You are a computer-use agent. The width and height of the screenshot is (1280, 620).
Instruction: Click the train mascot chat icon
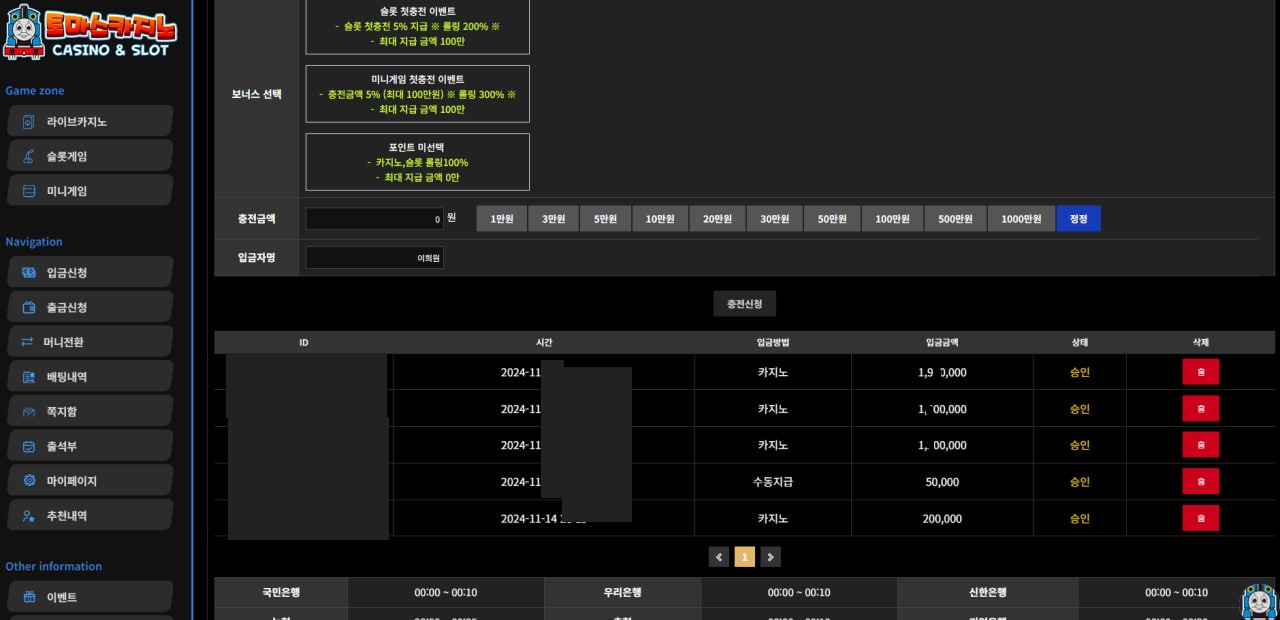tap(1258, 600)
